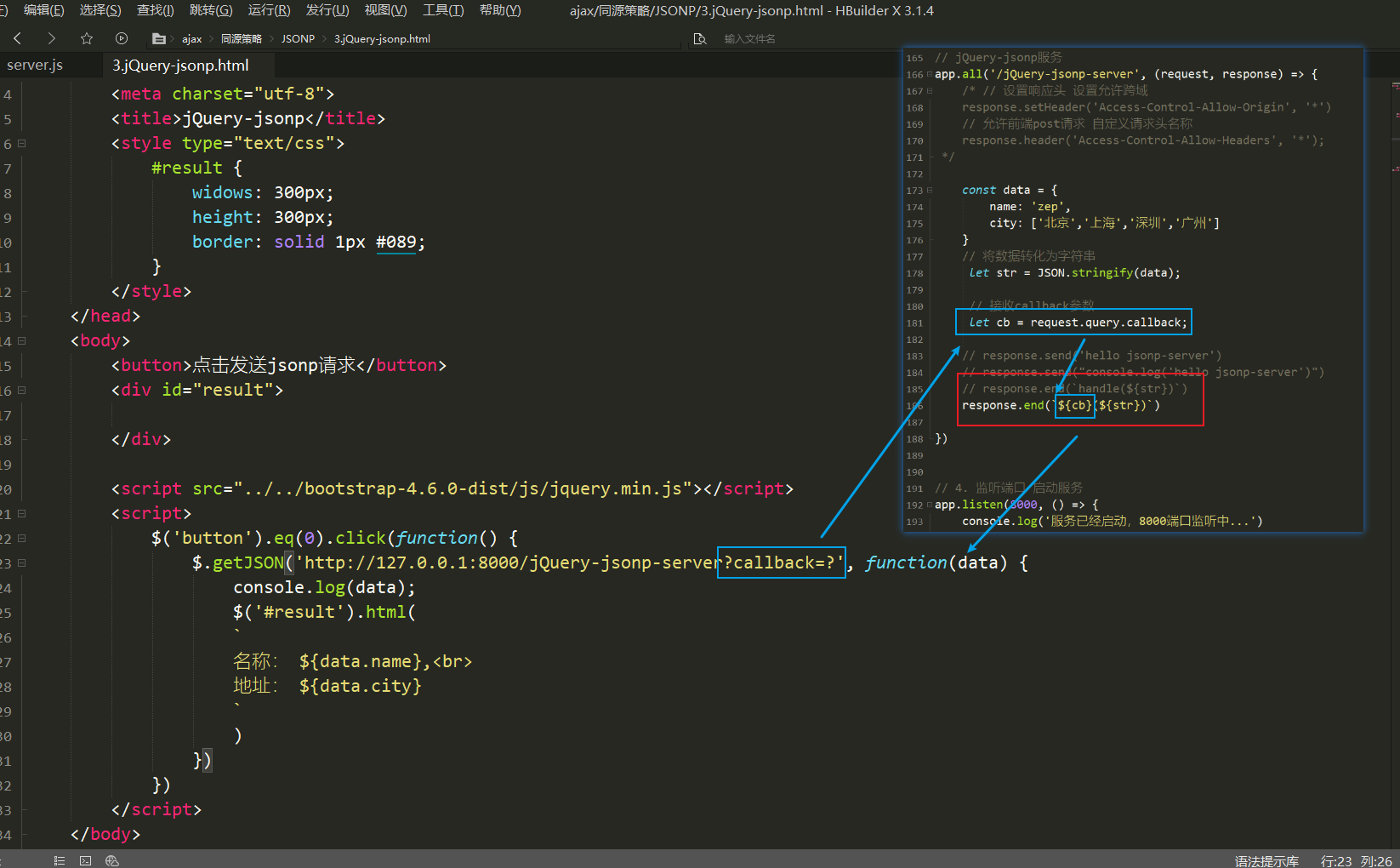Click the 3.jQuery-jsonp.html breadcrumb segment

point(382,39)
